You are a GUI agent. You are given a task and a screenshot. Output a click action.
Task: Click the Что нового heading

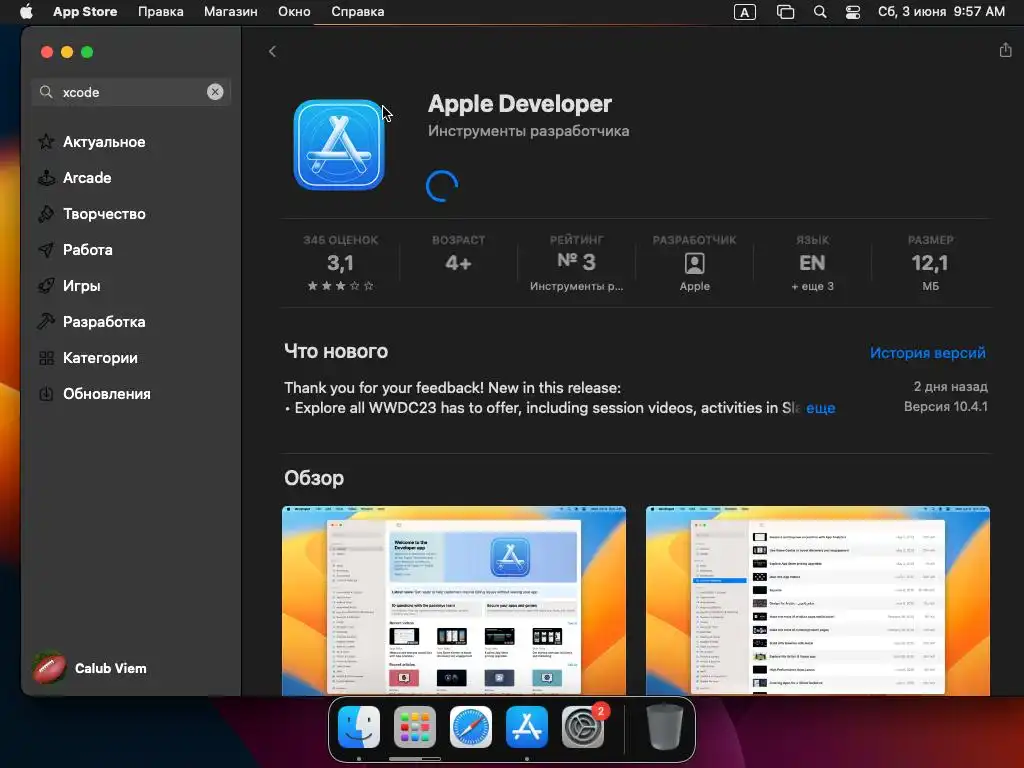[x=336, y=351]
